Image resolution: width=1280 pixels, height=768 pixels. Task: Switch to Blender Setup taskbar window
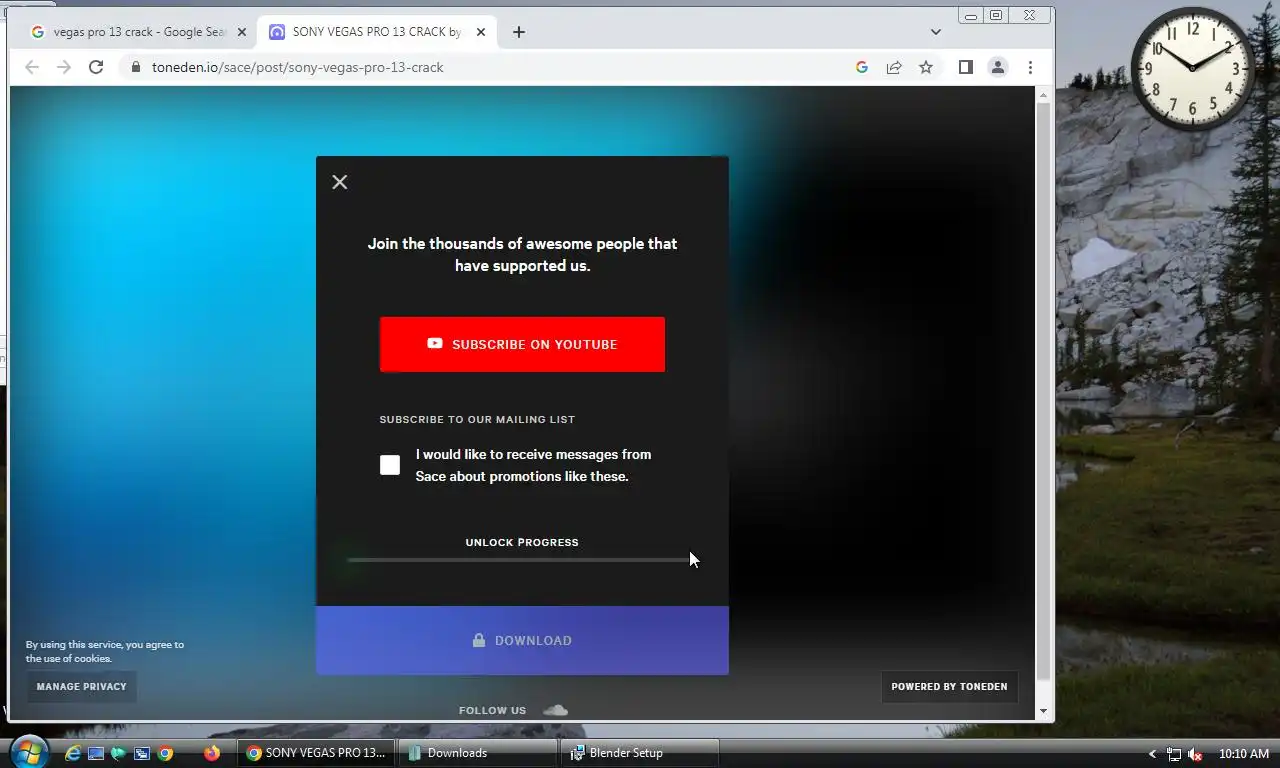coord(640,753)
